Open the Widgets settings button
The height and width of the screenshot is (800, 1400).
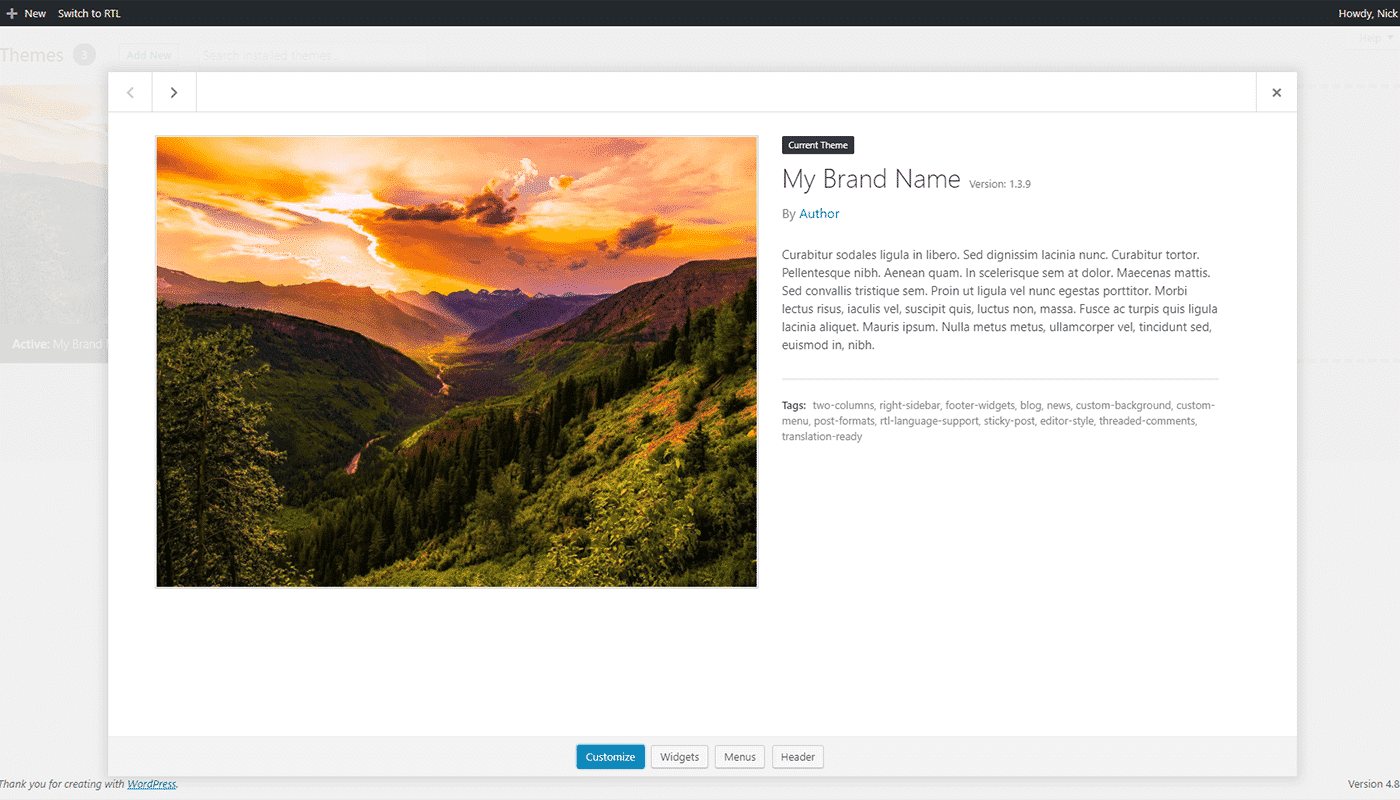(680, 757)
